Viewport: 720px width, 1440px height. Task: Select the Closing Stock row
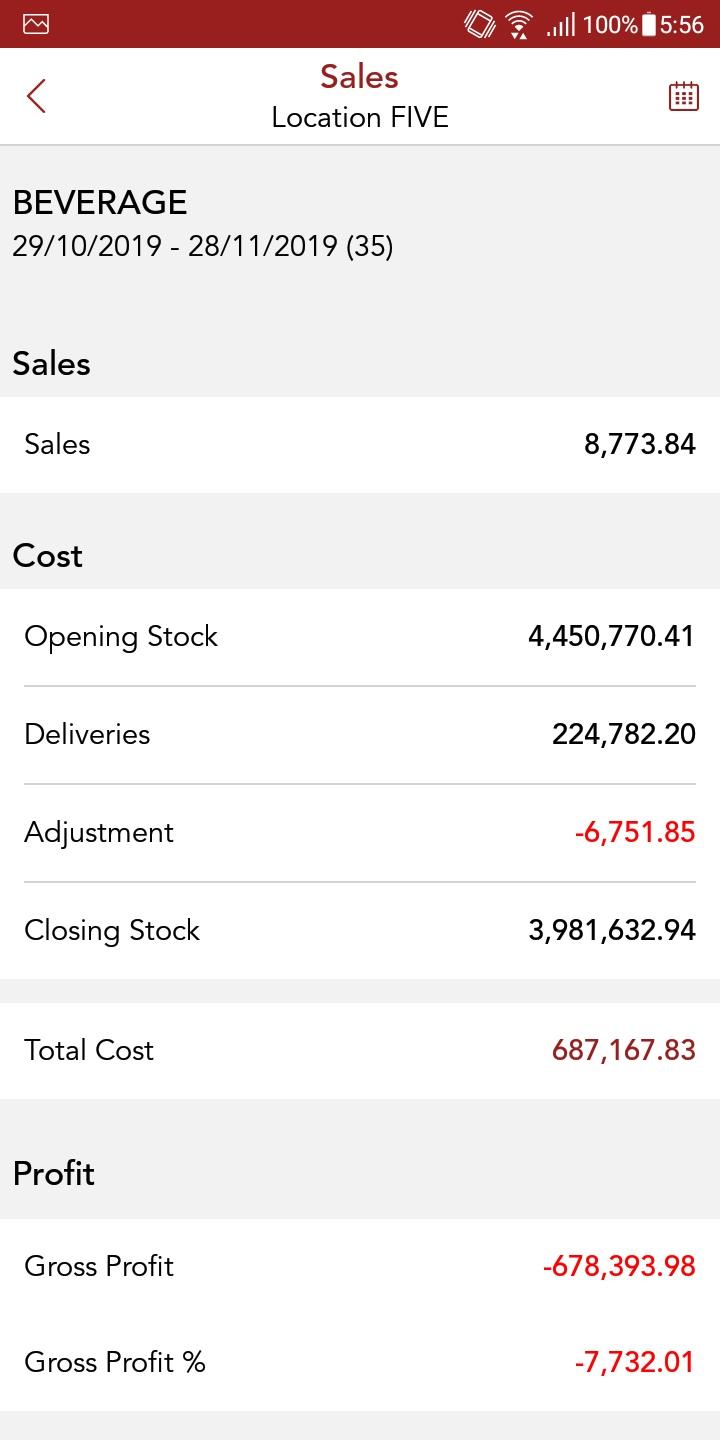[x=360, y=930]
